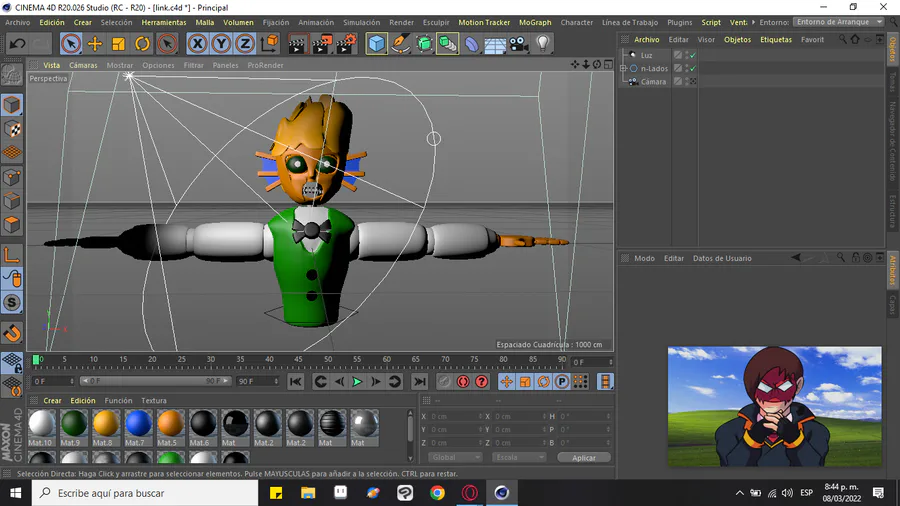Go to end of animation

click(x=420, y=382)
